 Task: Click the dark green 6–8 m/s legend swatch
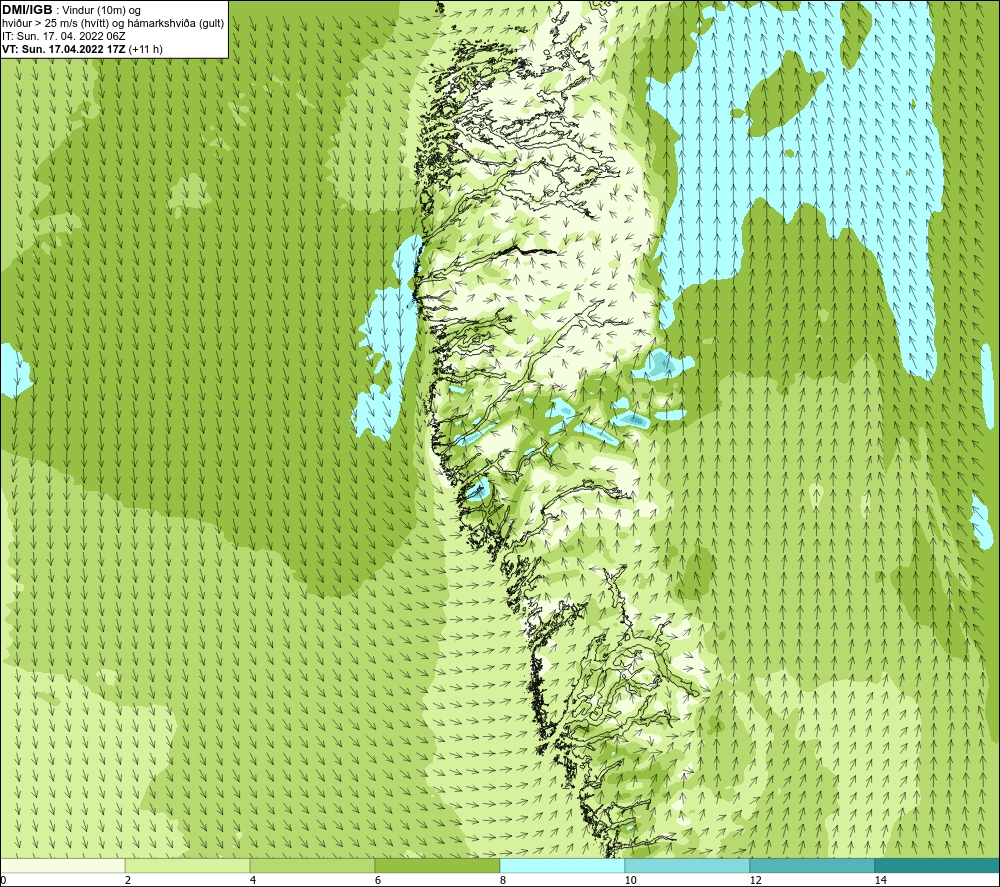point(438,866)
